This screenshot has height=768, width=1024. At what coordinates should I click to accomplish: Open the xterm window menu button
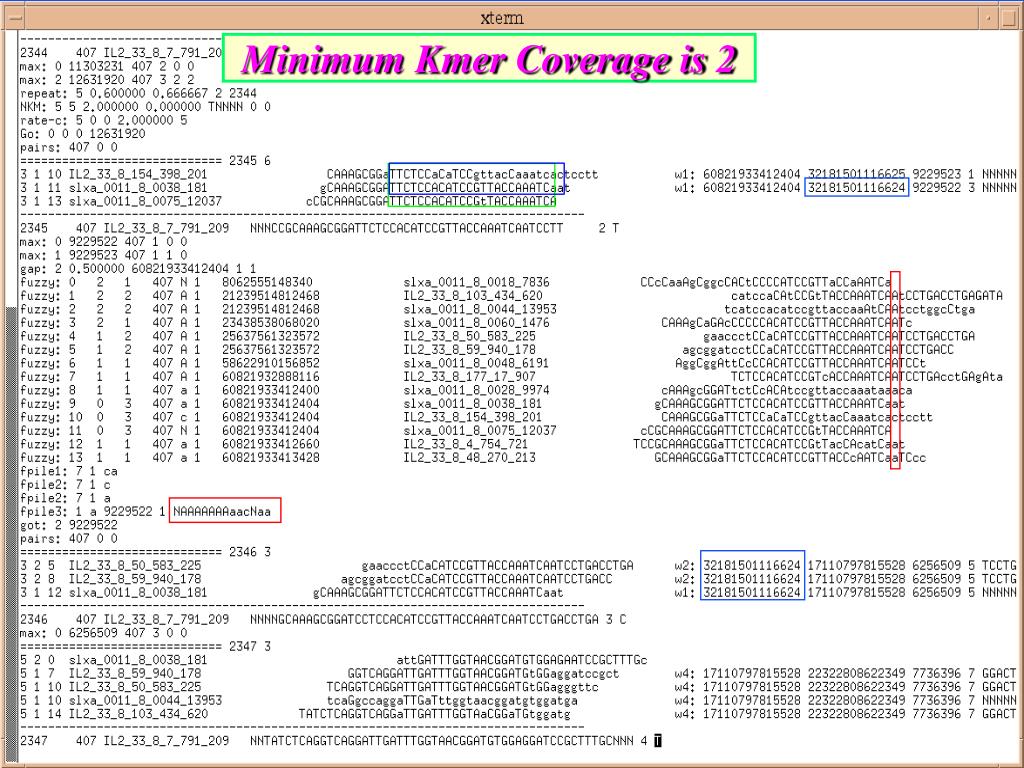tap(13, 18)
